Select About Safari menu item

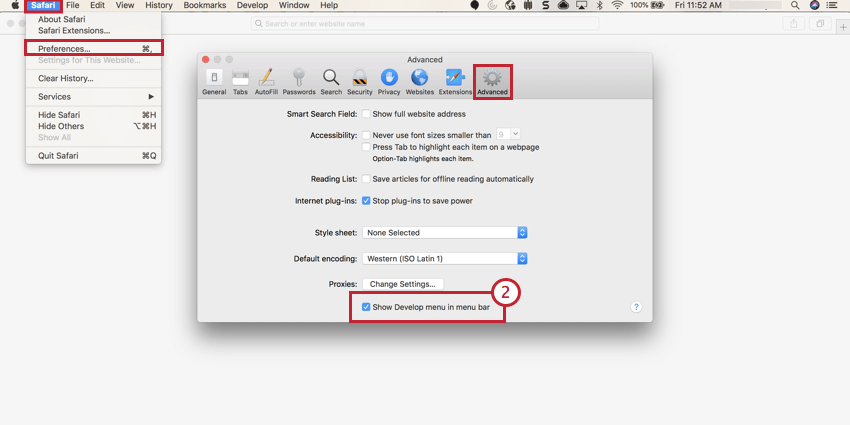pos(93,19)
